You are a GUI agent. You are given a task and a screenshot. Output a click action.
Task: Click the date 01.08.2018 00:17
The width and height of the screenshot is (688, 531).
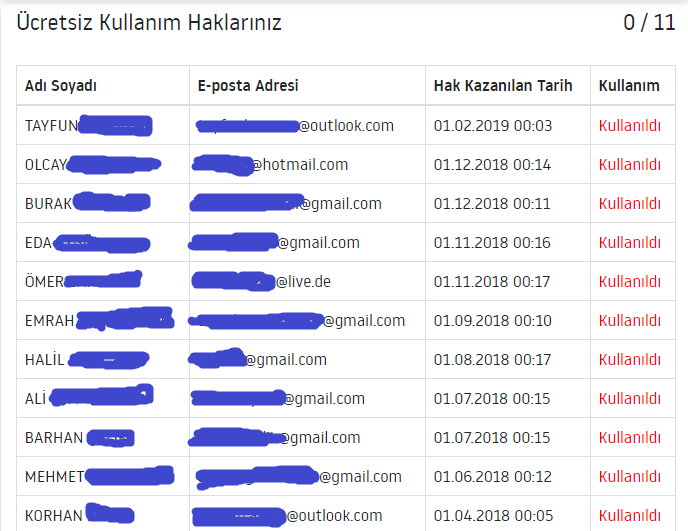(492, 359)
